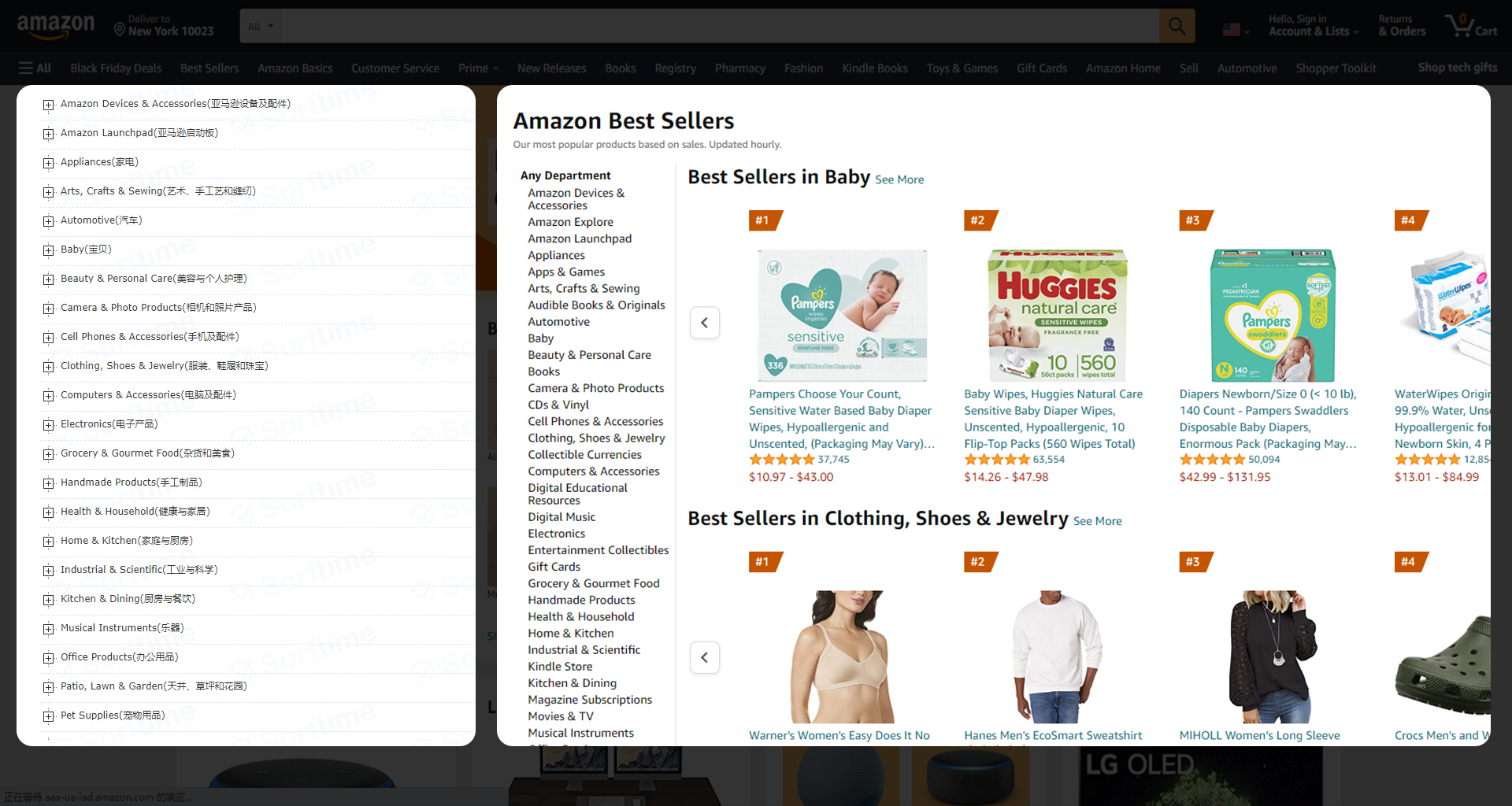Open Pampers sensitive wipes product image
1512x806 pixels.
click(x=842, y=315)
